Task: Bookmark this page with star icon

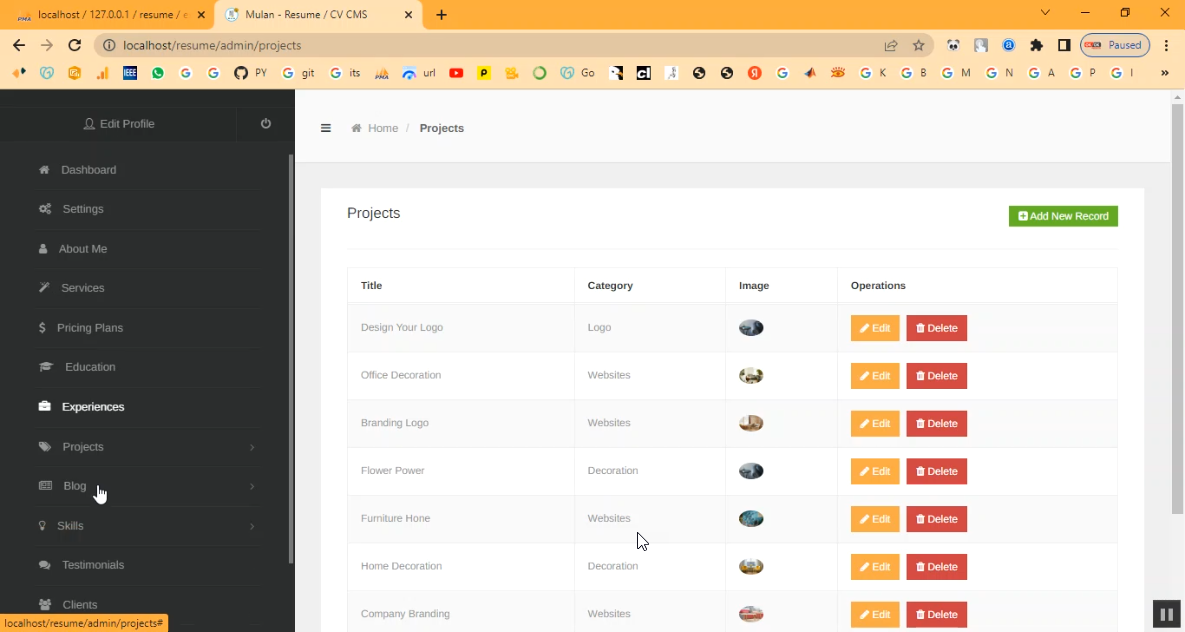Action: [x=918, y=45]
